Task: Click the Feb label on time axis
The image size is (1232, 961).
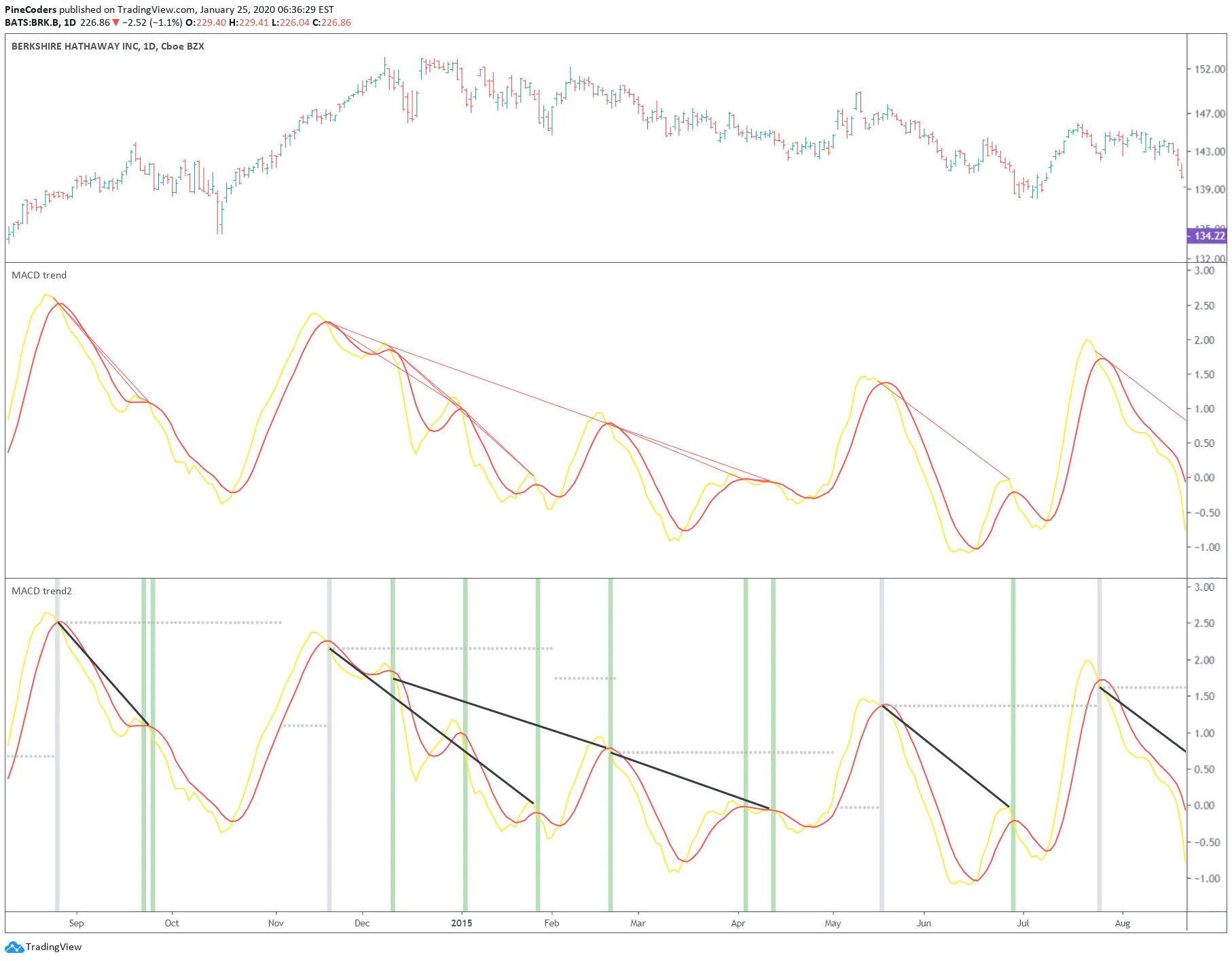Action: click(551, 923)
